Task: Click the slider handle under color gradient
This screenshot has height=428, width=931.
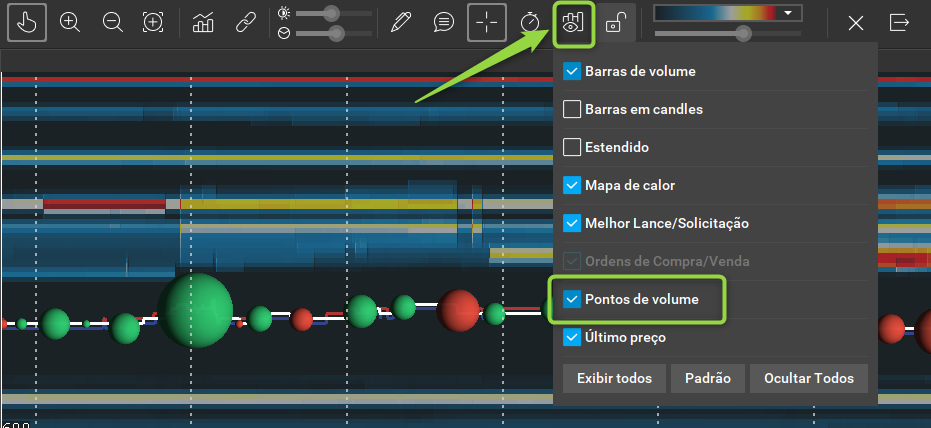Action: pyautogui.click(x=743, y=34)
